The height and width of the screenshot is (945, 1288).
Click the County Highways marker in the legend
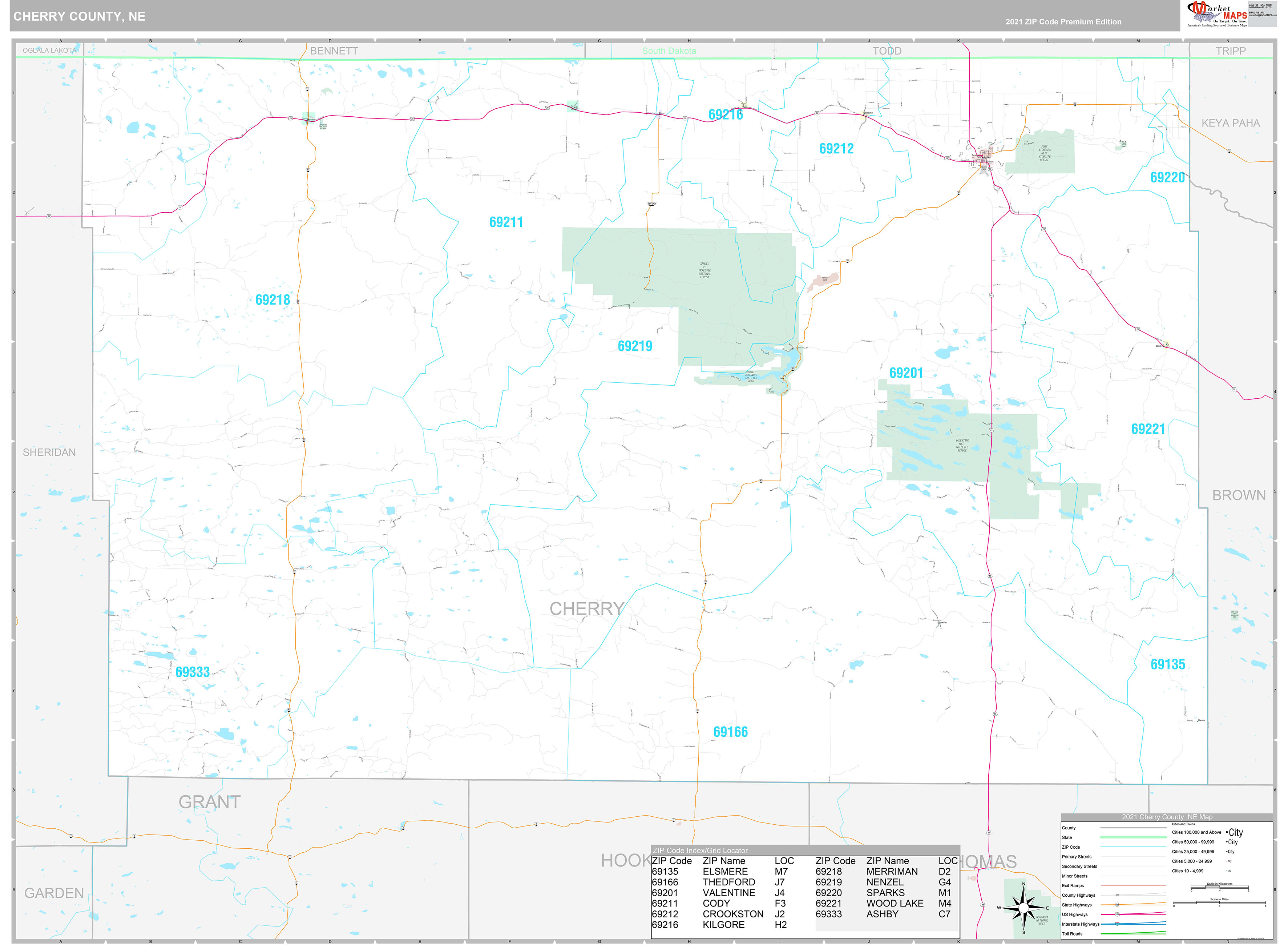[1117, 895]
